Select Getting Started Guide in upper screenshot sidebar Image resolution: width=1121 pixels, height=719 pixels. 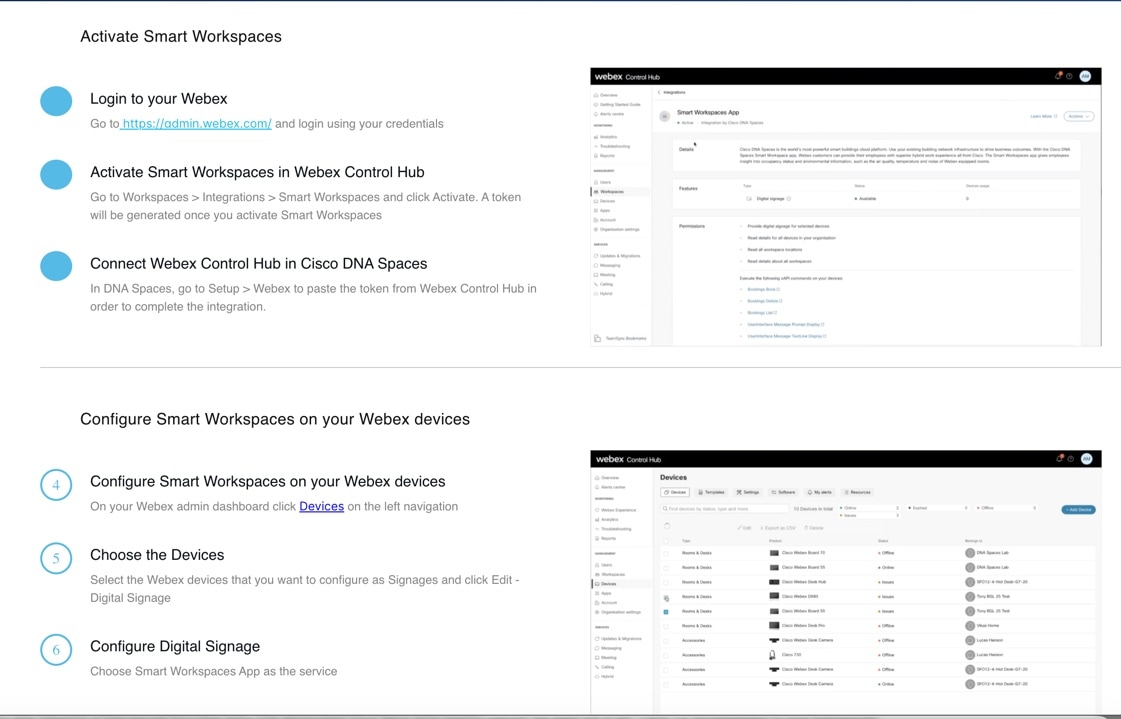point(617,104)
